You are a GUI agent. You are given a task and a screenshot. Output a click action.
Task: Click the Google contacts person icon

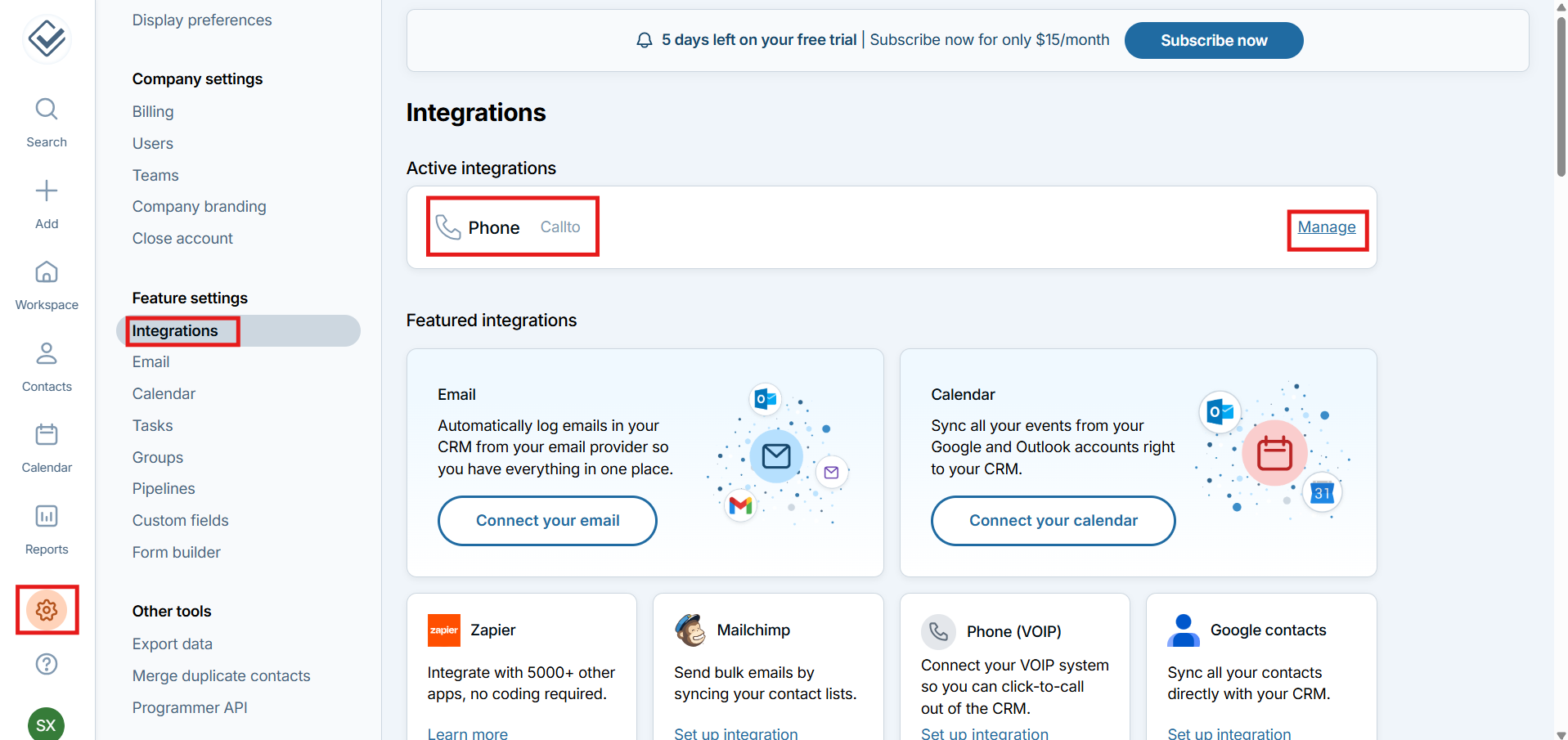(x=1183, y=630)
